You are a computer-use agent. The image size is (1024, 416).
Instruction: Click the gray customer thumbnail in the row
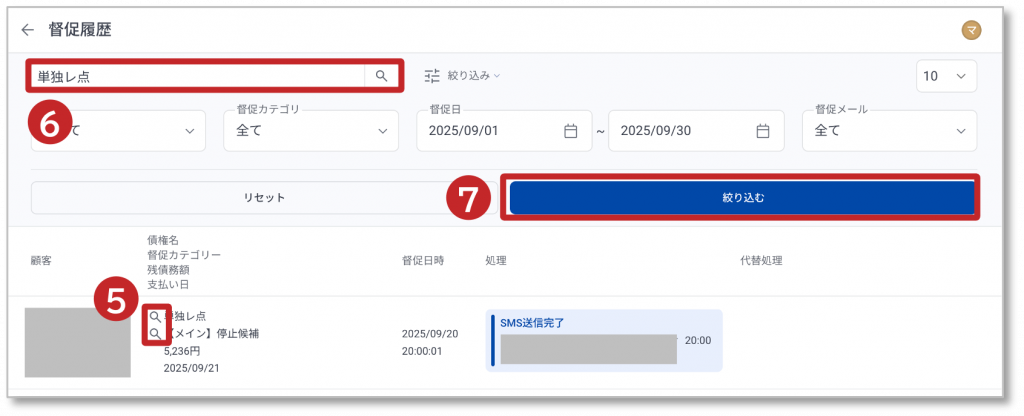pos(77,342)
